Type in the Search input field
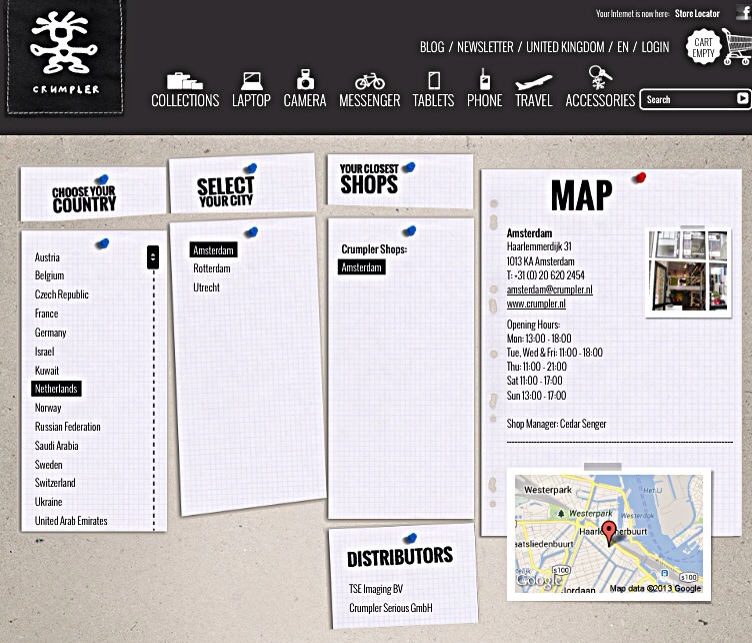Screen dimensions: 752x643 click(x=688, y=99)
